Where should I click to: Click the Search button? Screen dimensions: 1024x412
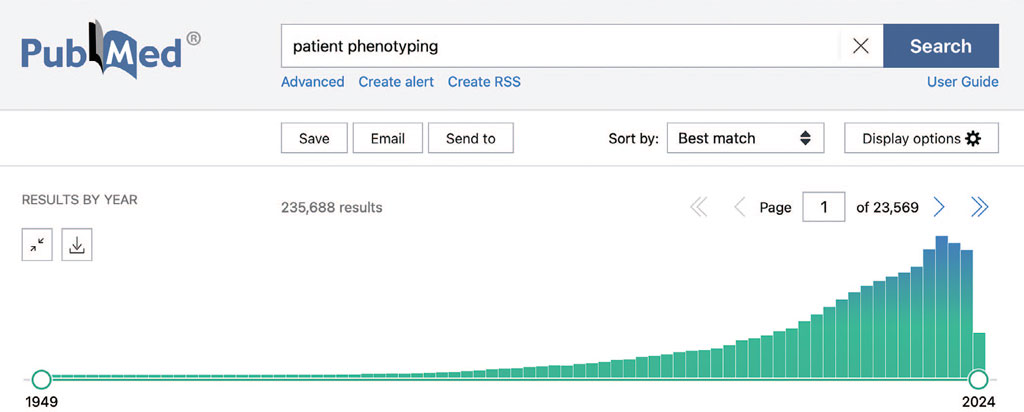[x=941, y=46]
